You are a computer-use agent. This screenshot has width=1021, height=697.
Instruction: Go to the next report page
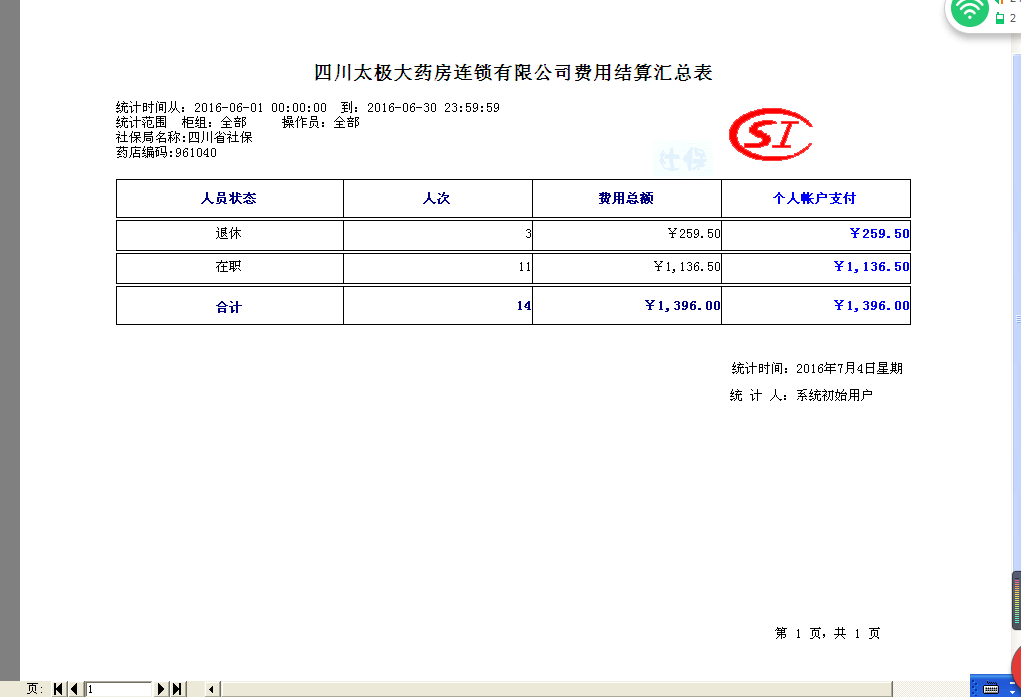tap(161, 689)
